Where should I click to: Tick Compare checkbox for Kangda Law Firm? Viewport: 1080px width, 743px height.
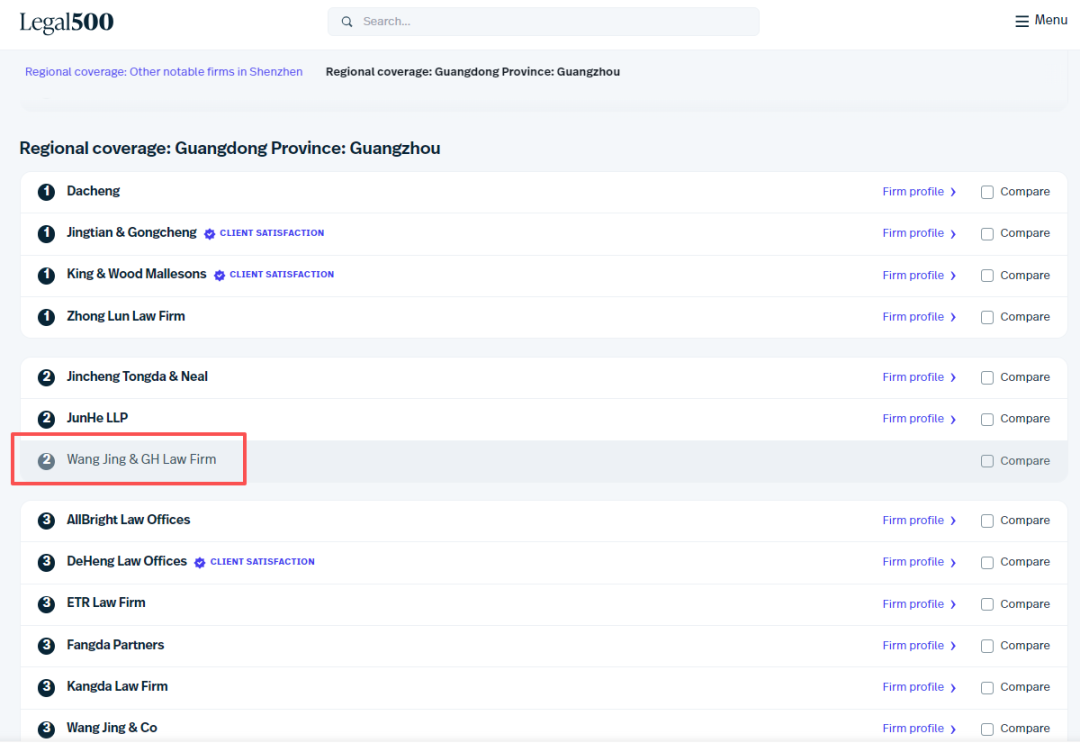pyautogui.click(x=987, y=687)
